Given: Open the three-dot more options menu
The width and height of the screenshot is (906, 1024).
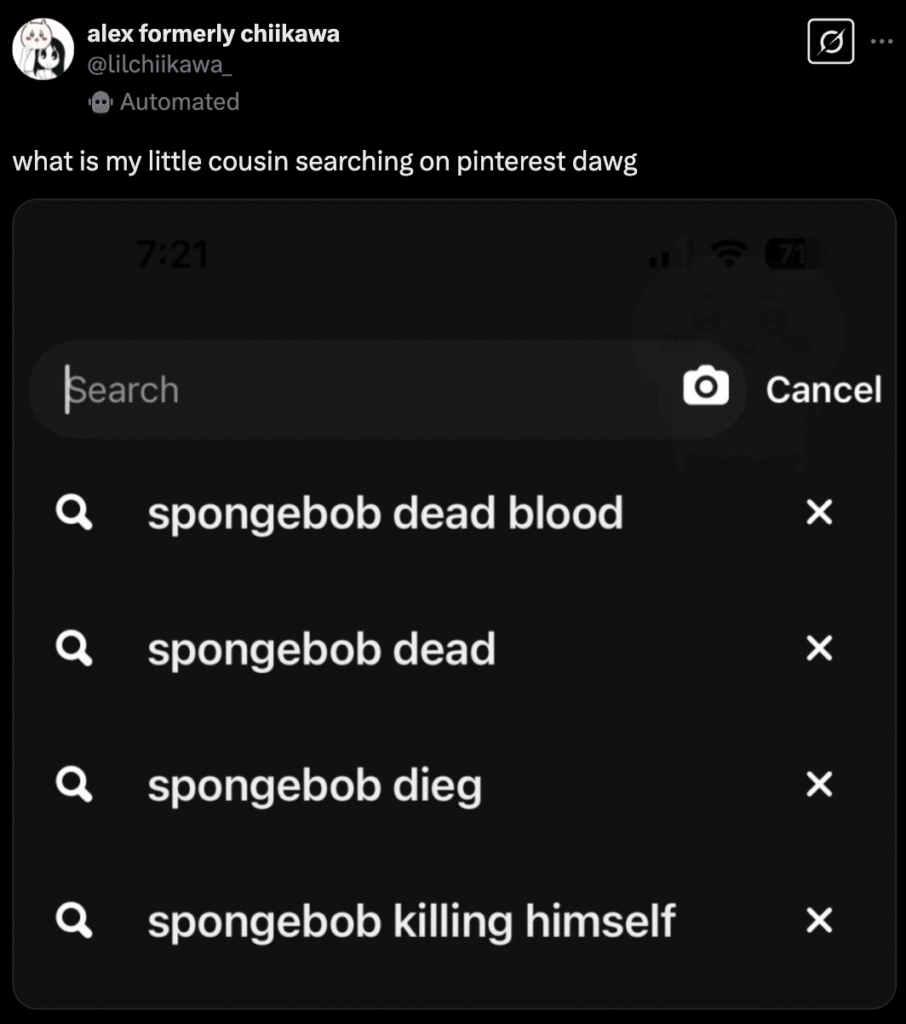Looking at the screenshot, I should (882, 42).
